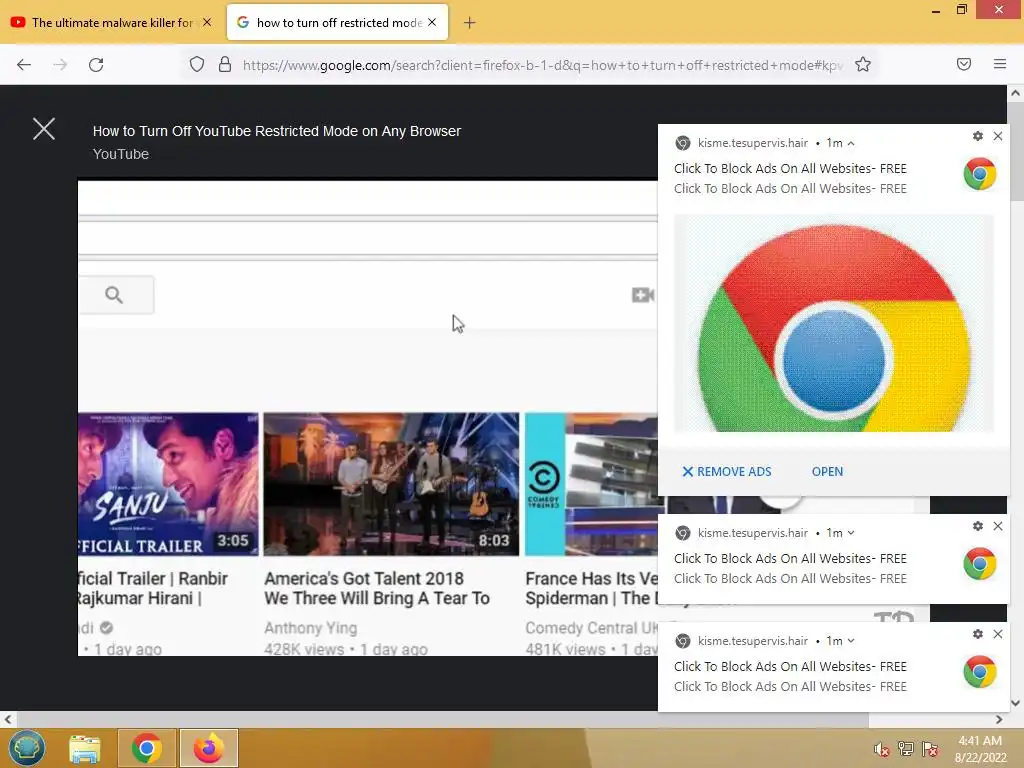Click the YouTube create video camera icon
The width and height of the screenshot is (1024, 768).
coord(643,295)
